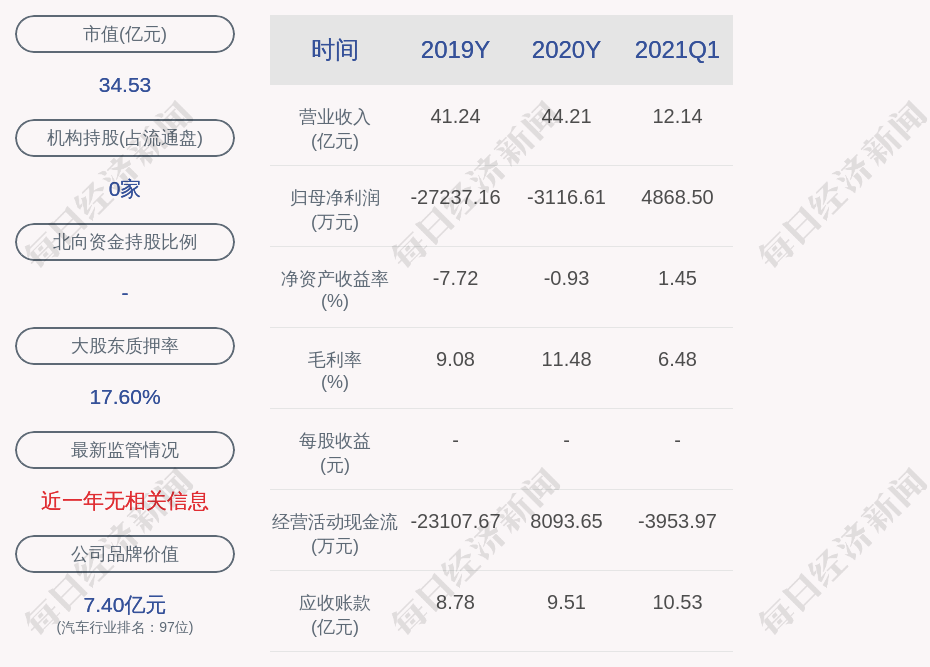Select cash flow value -3953.97
The height and width of the screenshot is (667, 930).
click(677, 521)
